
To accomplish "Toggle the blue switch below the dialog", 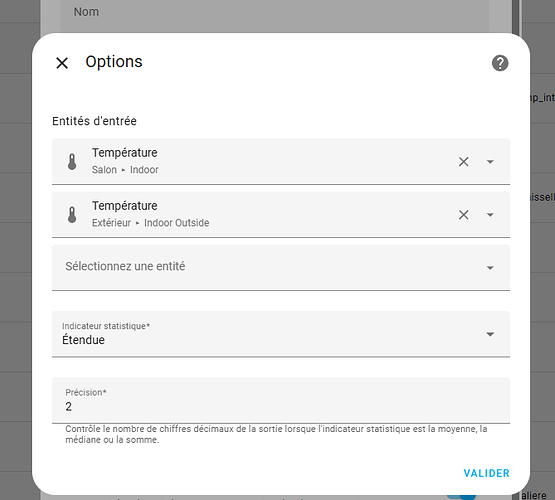I will [x=461, y=497].
